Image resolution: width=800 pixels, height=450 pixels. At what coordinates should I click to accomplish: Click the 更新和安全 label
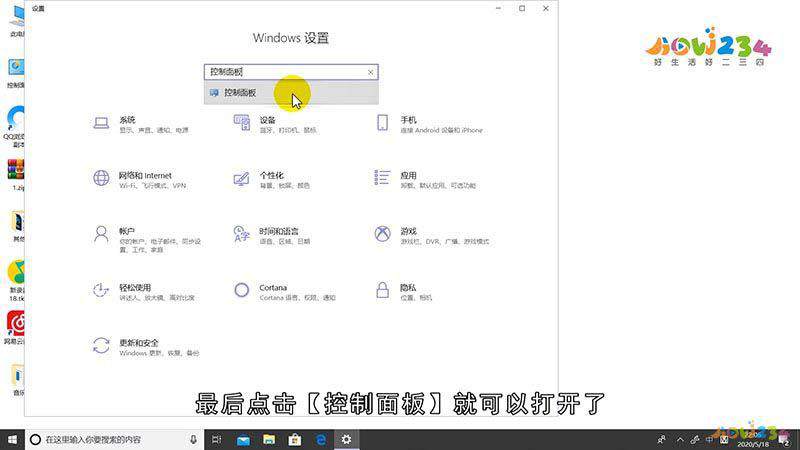(139, 343)
